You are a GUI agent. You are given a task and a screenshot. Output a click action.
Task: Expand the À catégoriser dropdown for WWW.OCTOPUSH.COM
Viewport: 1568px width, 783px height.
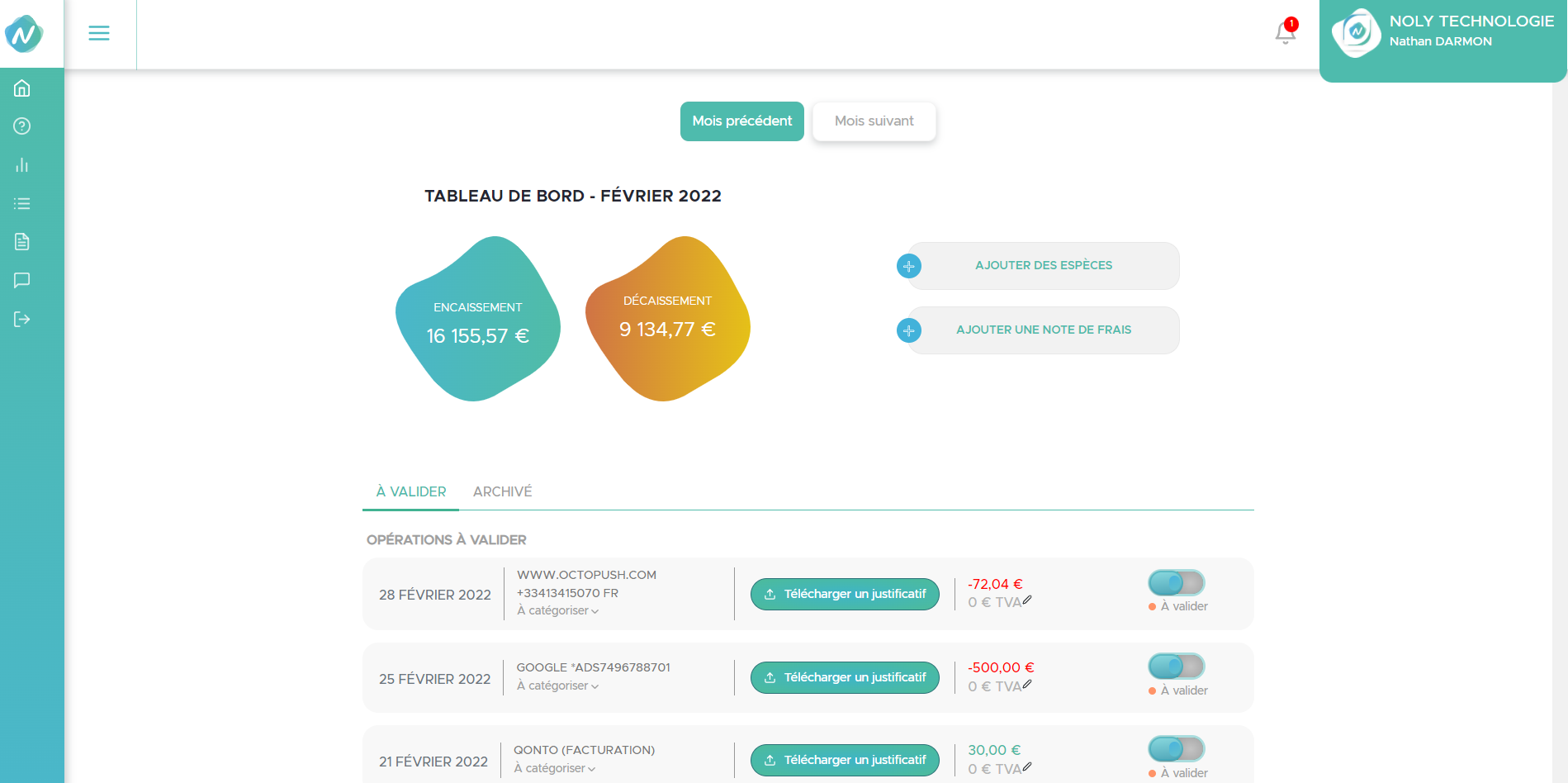click(x=557, y=610)
